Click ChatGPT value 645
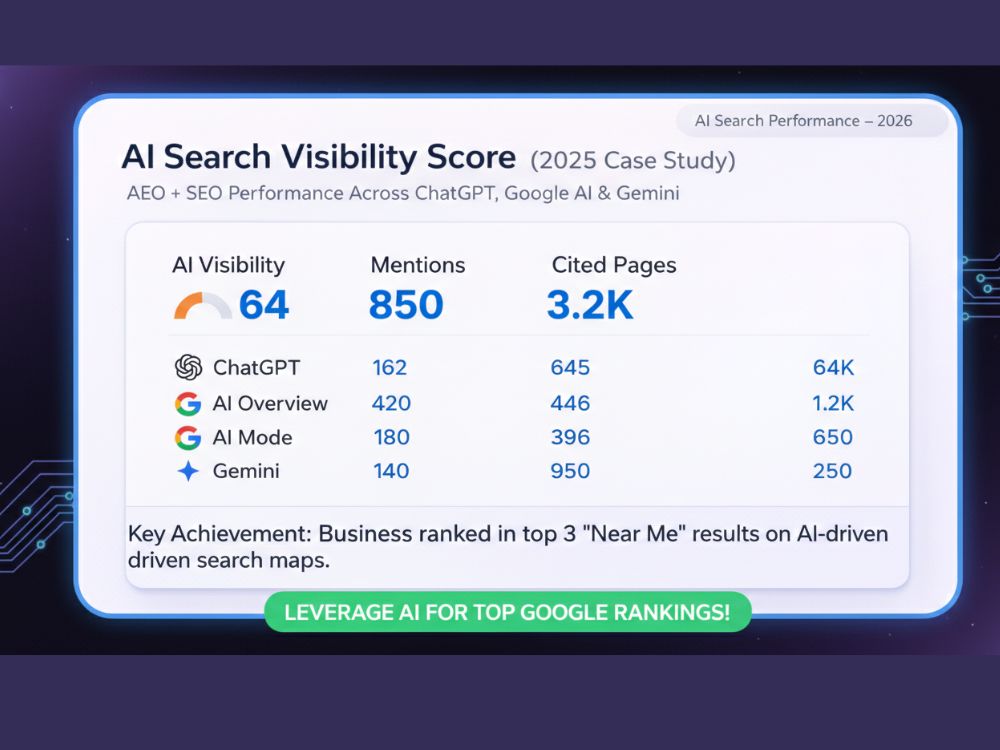The image size is (1000, 750). [x=570, y=368]
